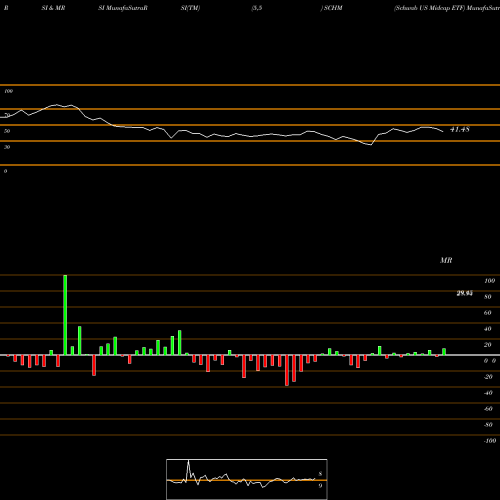Open the mini overview chart thumbnail
Viewport: 500px width, 500px height.
click(x=247, y=479)
